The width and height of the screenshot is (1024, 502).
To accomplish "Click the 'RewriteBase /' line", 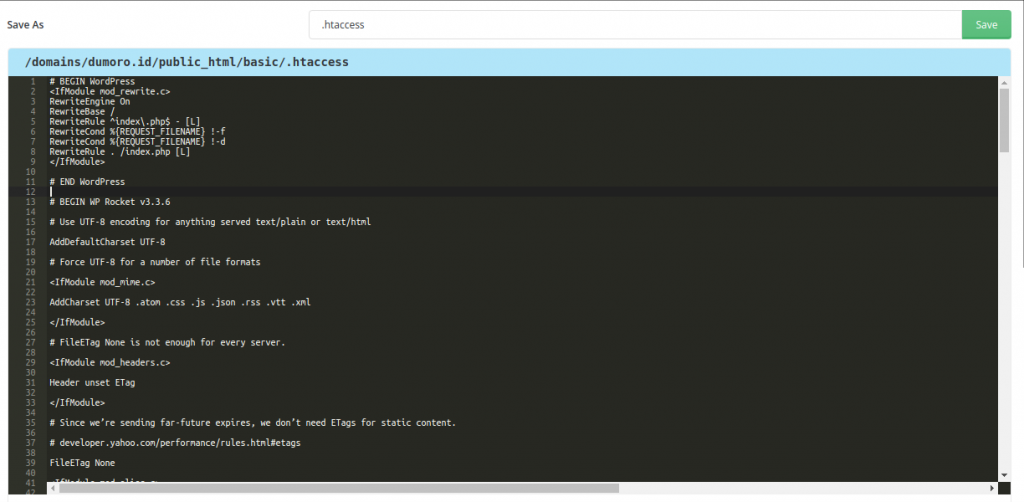I will point(82,112).
